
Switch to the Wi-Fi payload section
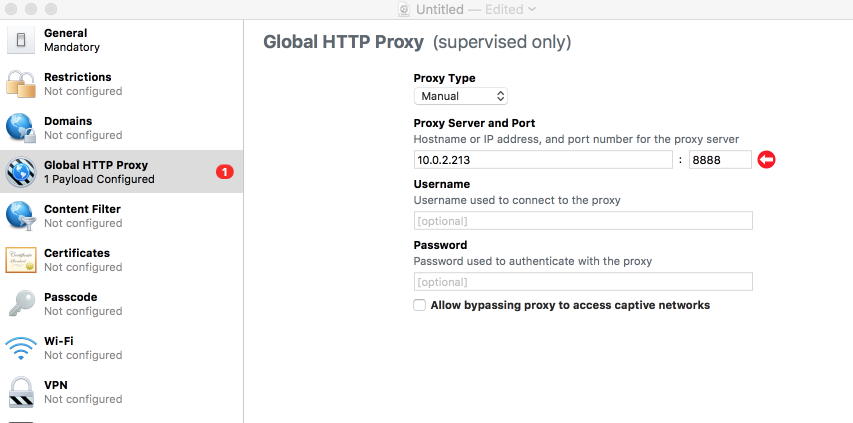[x=83, y=347]
